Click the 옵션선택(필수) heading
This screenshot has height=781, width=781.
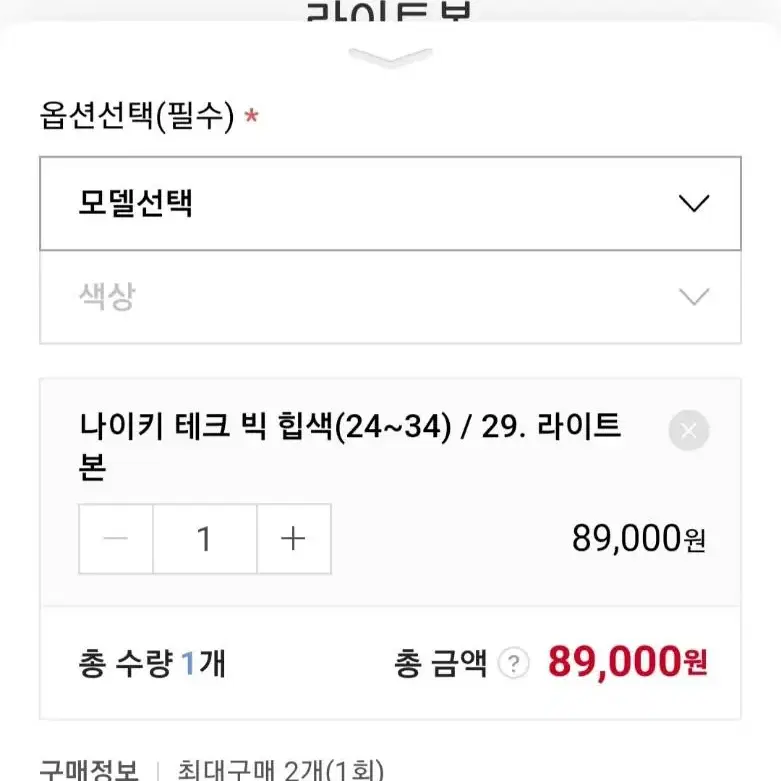click(x=136, y=116)
